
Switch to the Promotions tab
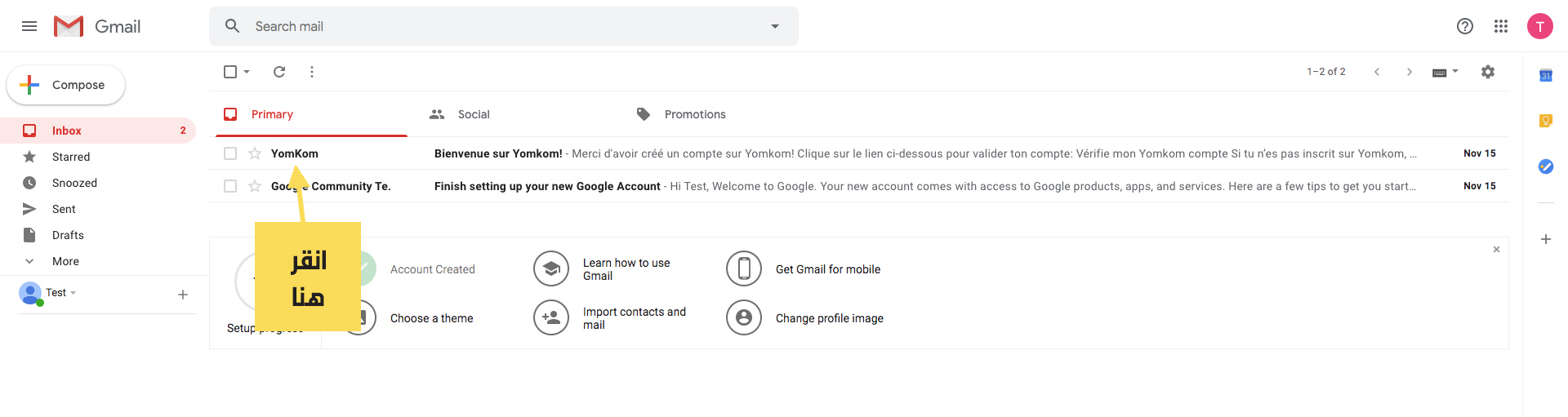(x=681, y=114)
